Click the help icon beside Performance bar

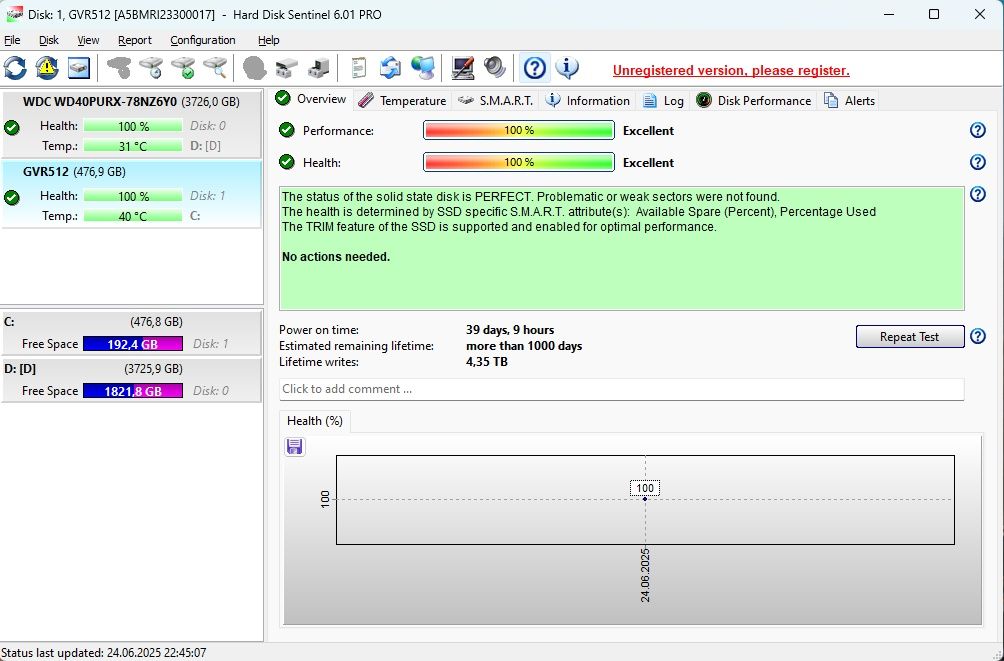click(978, 130)
